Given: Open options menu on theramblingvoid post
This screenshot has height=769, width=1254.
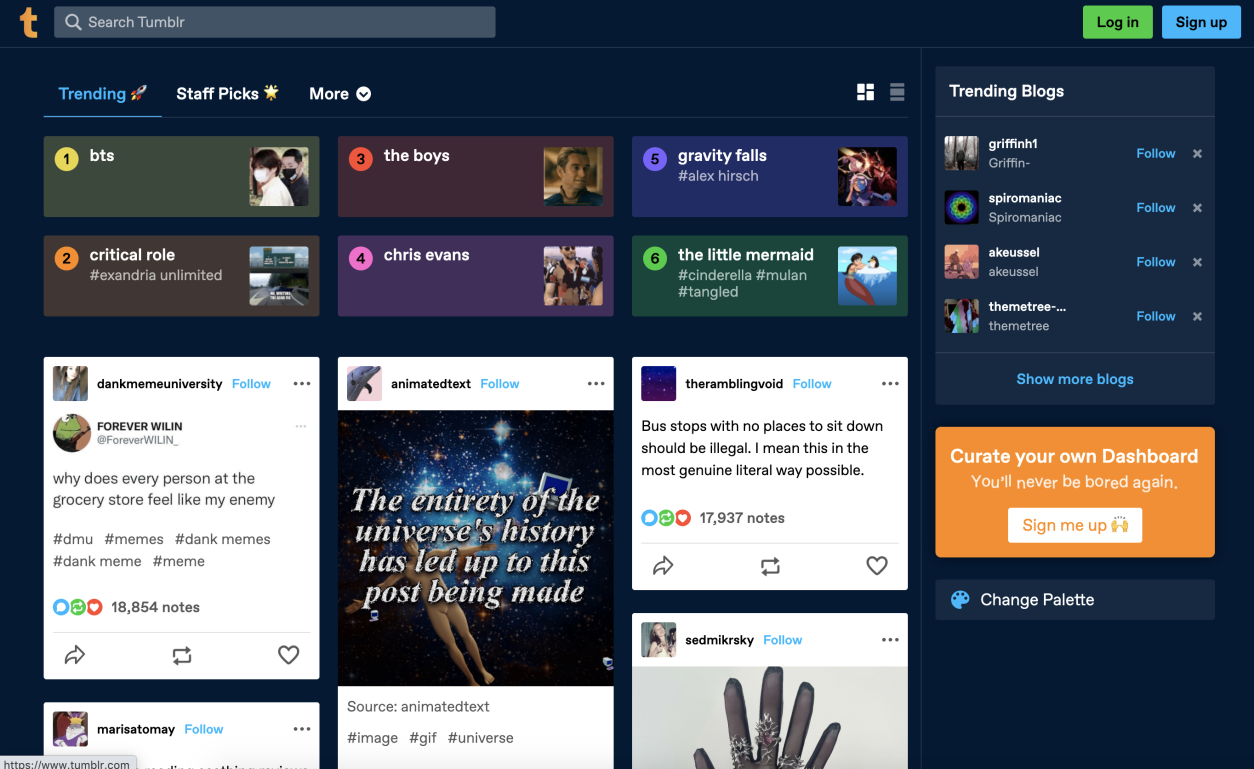Looking at the screenshot, I should pos(890,384).
